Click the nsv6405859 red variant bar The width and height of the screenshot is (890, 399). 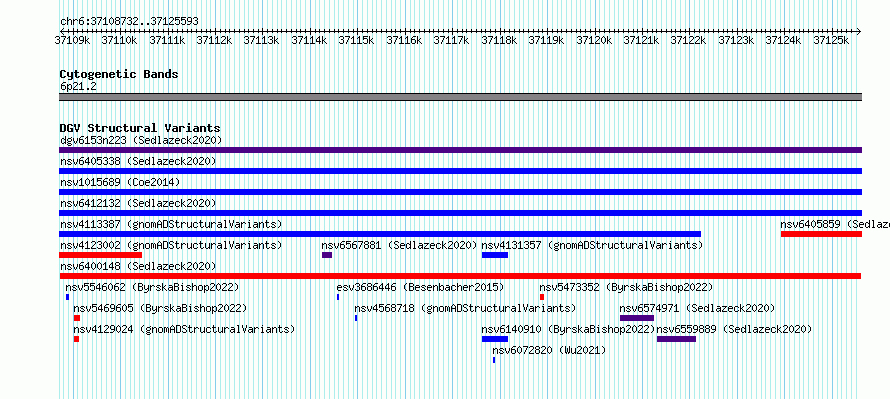821,234
